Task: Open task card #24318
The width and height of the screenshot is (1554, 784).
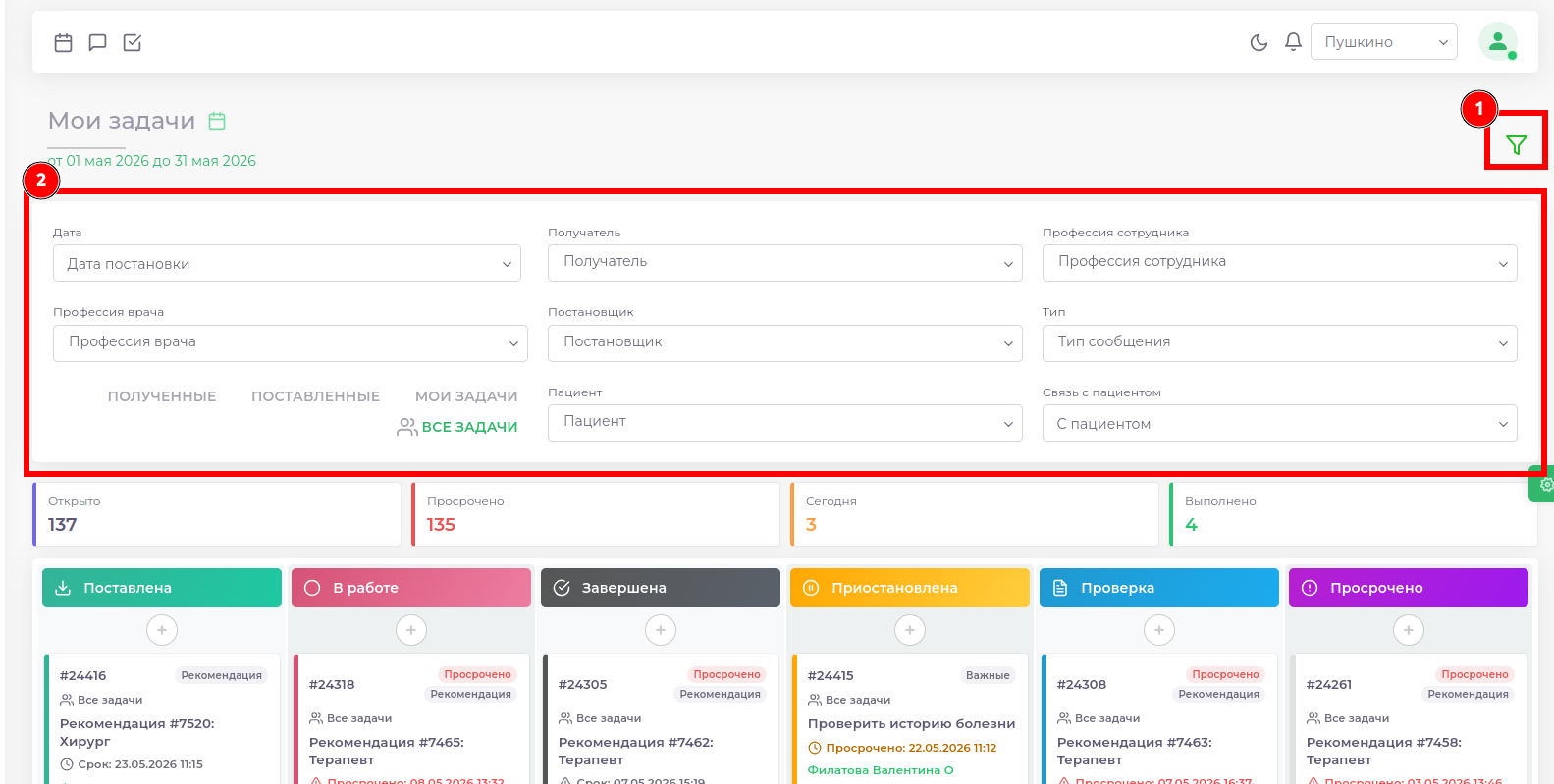Action: click(412, 719)
